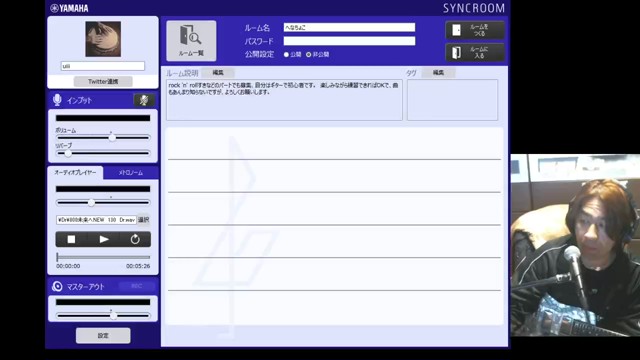The width and height of the screenshot is (640, 360).
Task: Select the 公開 (public) radio button
Action: [x=286, y=55]
